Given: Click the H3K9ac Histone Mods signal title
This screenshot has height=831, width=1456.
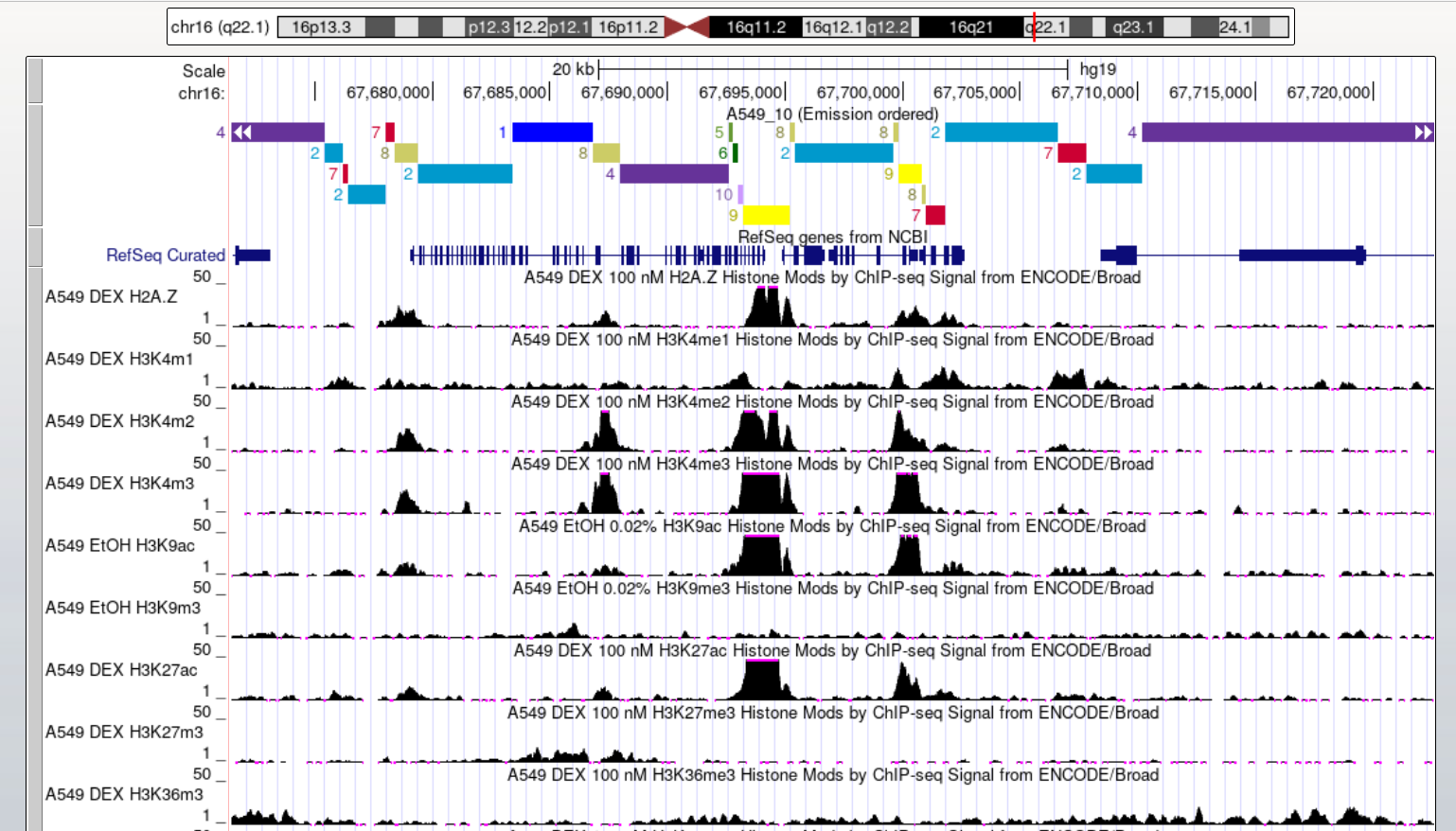Looking at the screenshot, I should click(x=832, y=526).
